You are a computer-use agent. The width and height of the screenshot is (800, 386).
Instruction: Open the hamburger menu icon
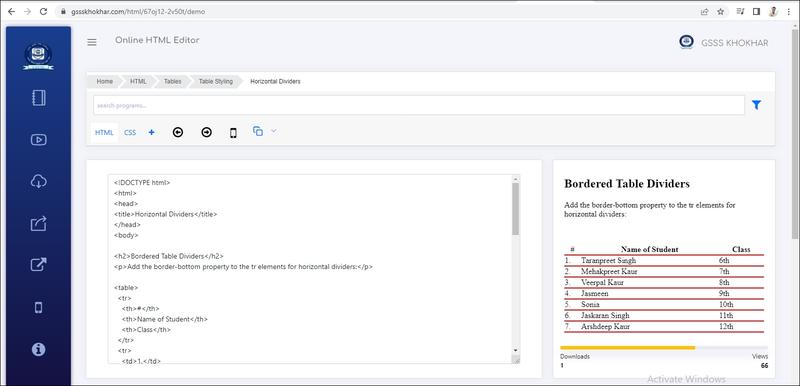(92, 42)
